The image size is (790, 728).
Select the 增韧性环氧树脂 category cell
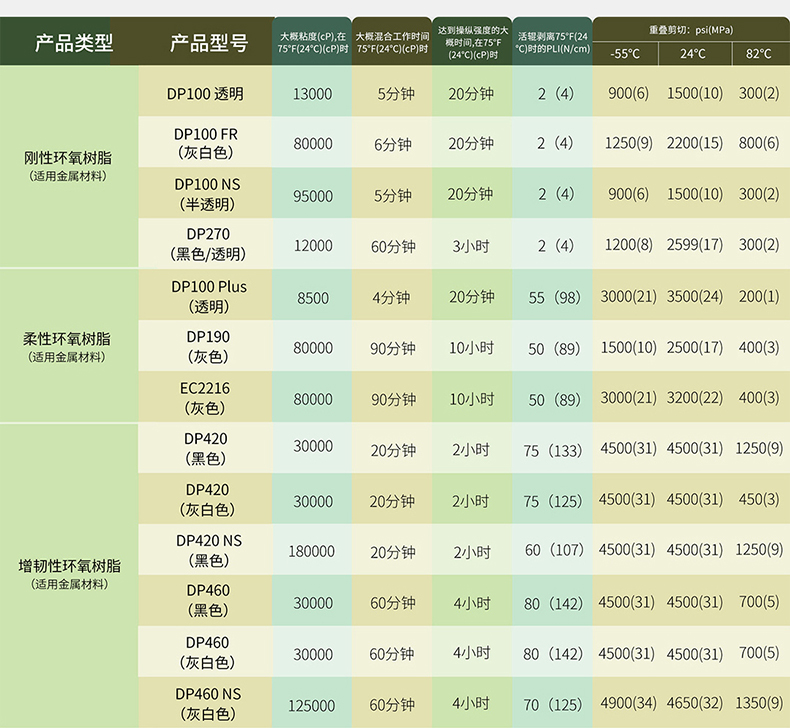point(70,573)
